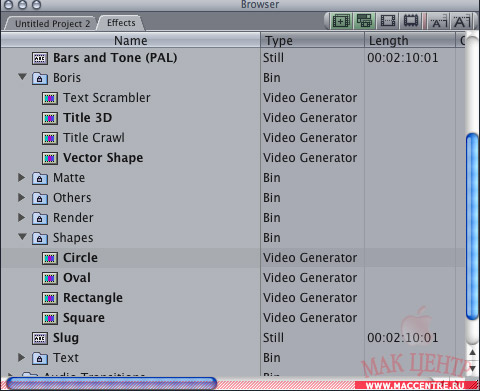Click the Shapes bin folder icon

point(40,238)
